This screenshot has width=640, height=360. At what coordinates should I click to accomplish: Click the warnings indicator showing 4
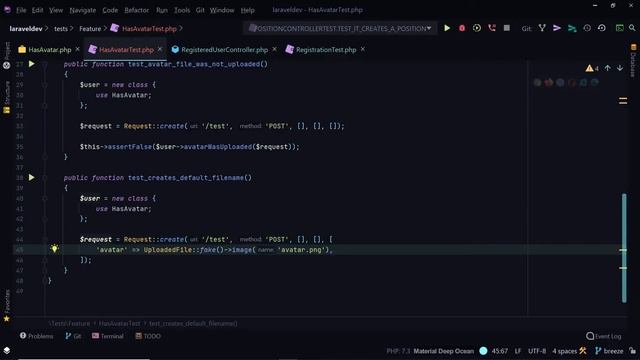[x=592, y=68]
